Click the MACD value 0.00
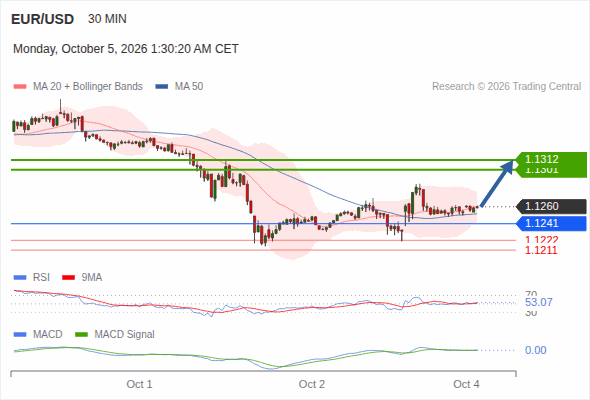This screenshot has height=400, width=590. (x=536, y=350)
